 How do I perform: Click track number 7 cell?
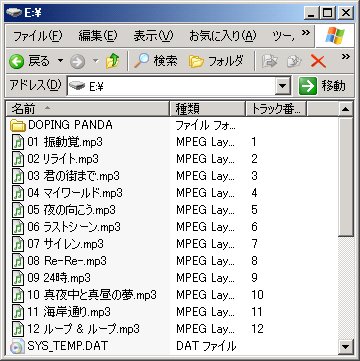click(255, 244)
